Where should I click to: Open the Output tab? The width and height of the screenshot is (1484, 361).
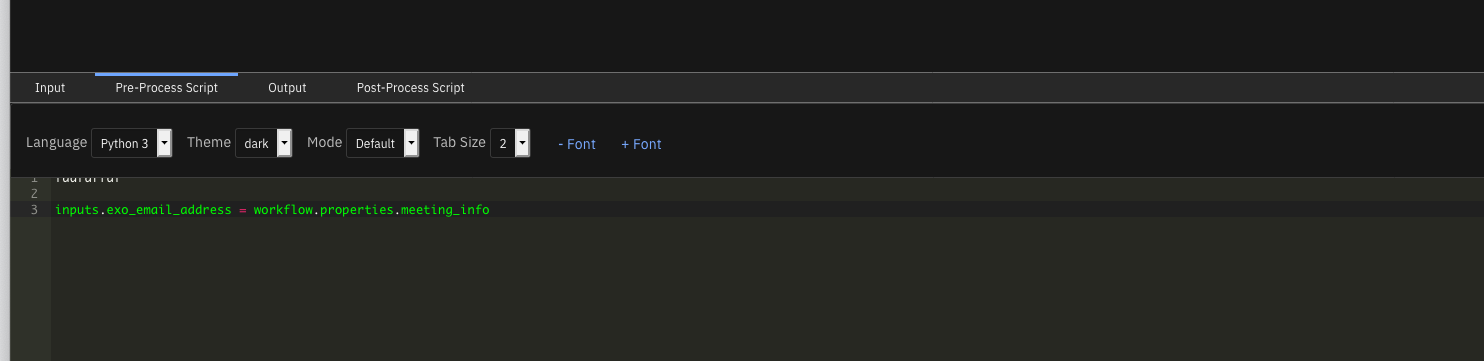287,88
